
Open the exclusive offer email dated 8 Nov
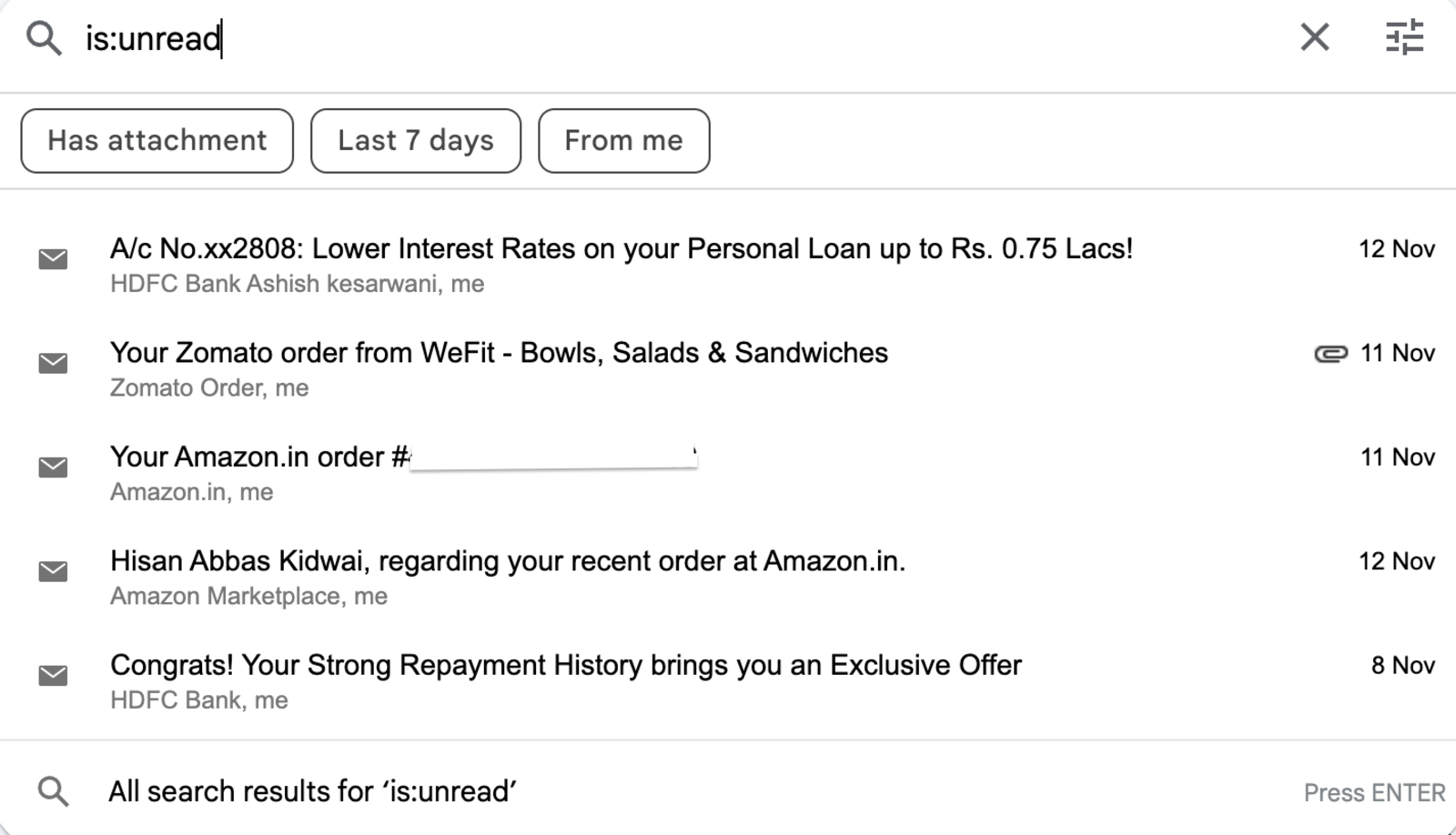tap(566, 665)
